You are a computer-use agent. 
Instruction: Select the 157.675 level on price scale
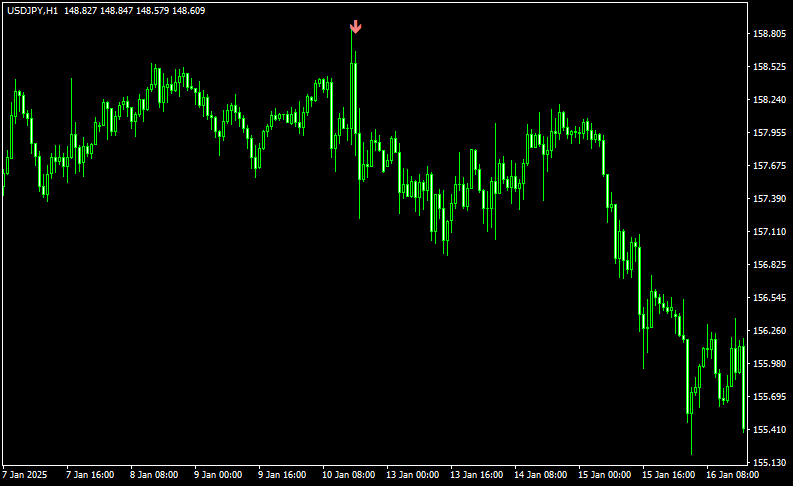coord(768,166)
